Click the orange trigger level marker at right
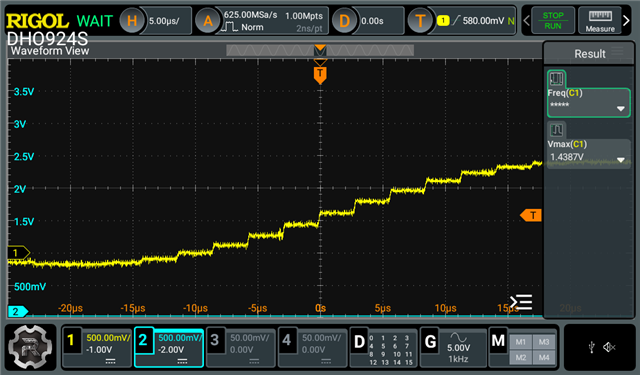The height and width of the screenshot is (375, 640). 531,215
